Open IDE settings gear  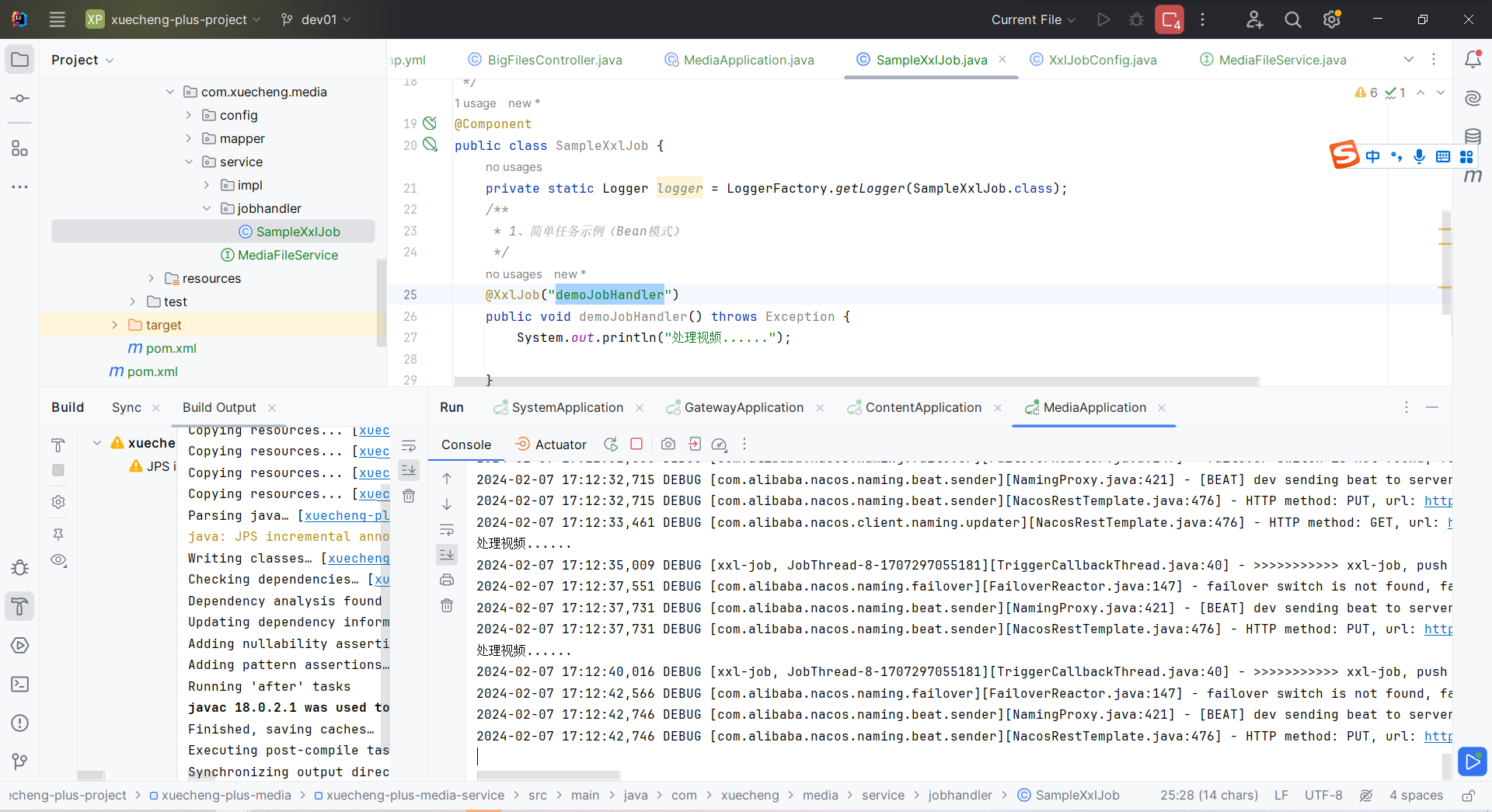[1332, 19]
